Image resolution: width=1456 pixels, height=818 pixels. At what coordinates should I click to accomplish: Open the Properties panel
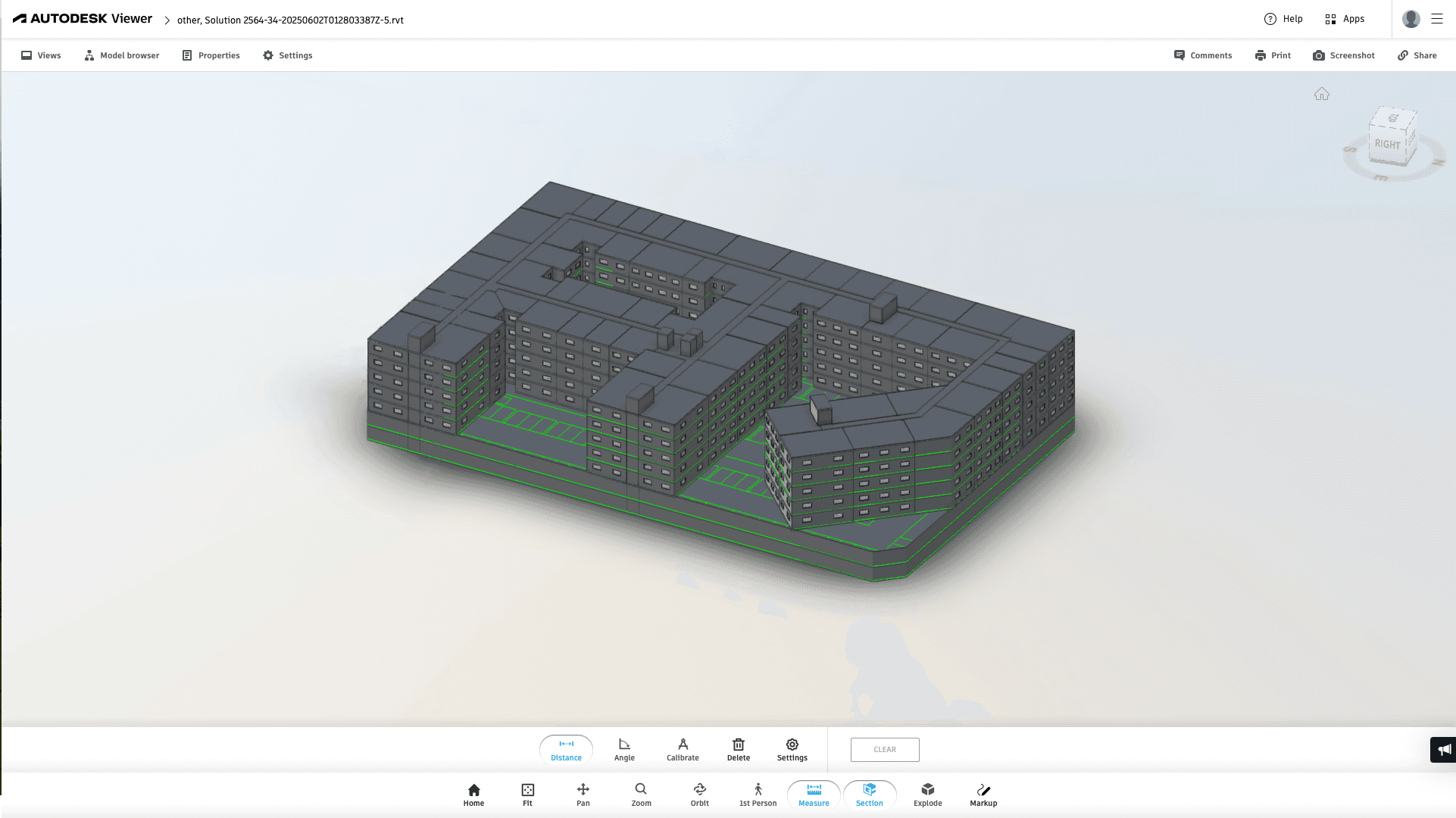point(211,55)
